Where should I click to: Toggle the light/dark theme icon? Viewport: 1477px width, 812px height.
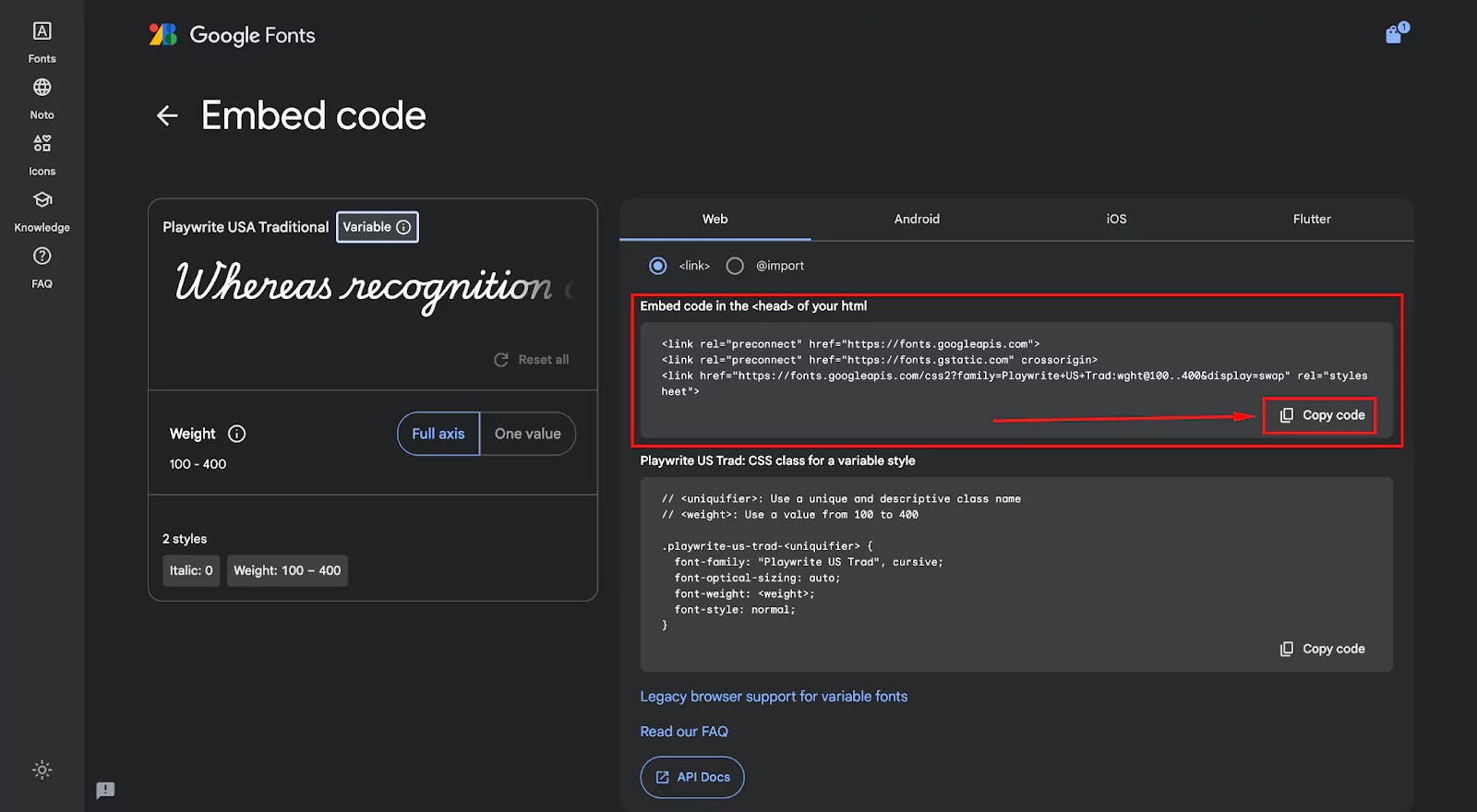click(x=42, y=770)
